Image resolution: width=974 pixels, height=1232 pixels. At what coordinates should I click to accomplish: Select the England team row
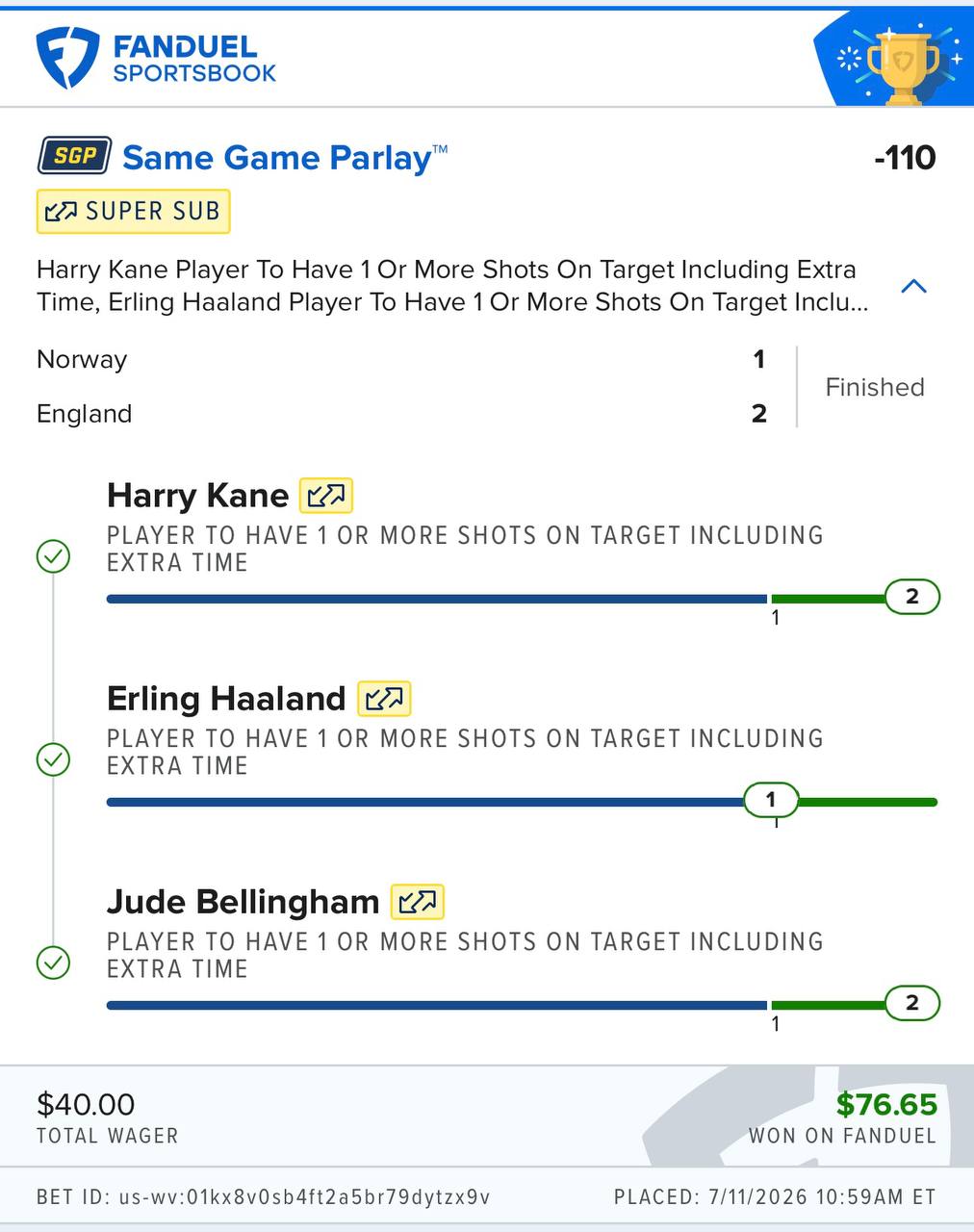400,414
